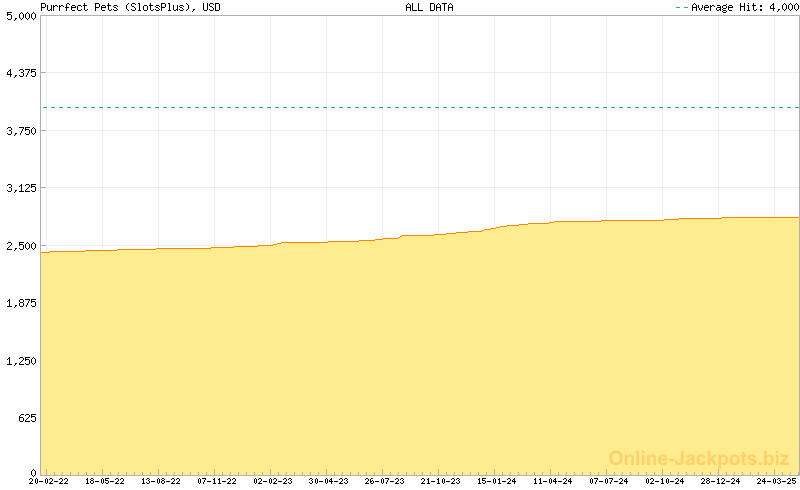Click the 20-02-22 date on the x-axis

pyautogui.click(x=49, y=481)
